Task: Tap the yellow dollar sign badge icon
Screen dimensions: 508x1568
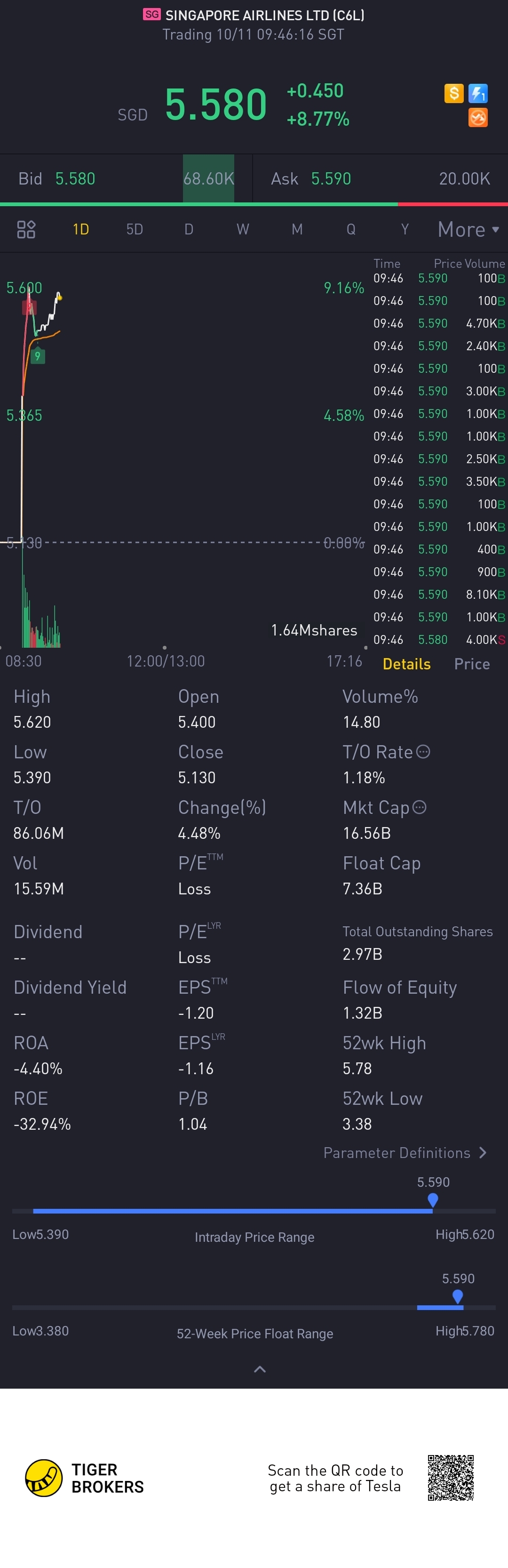Action: click(x=454, y=93)
